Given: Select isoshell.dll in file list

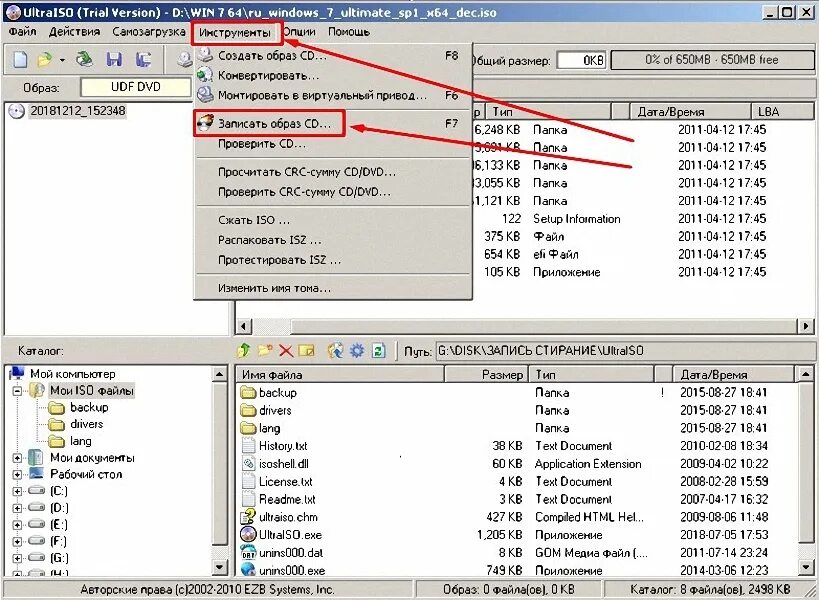Looking at the screenshot, I should pos(283,464).
